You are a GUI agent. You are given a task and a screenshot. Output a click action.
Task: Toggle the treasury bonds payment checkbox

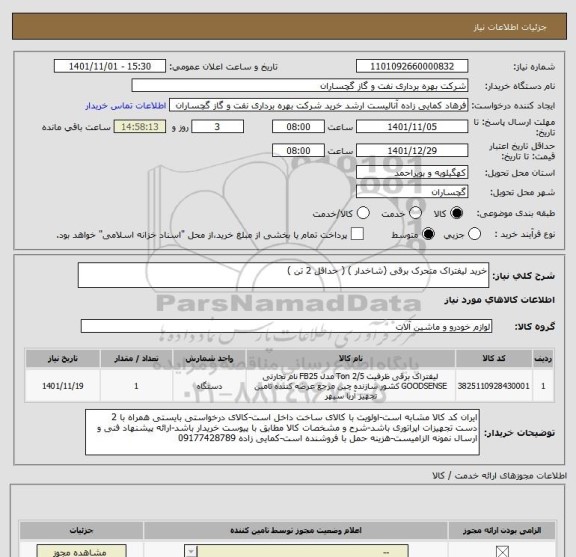[357, 234]
